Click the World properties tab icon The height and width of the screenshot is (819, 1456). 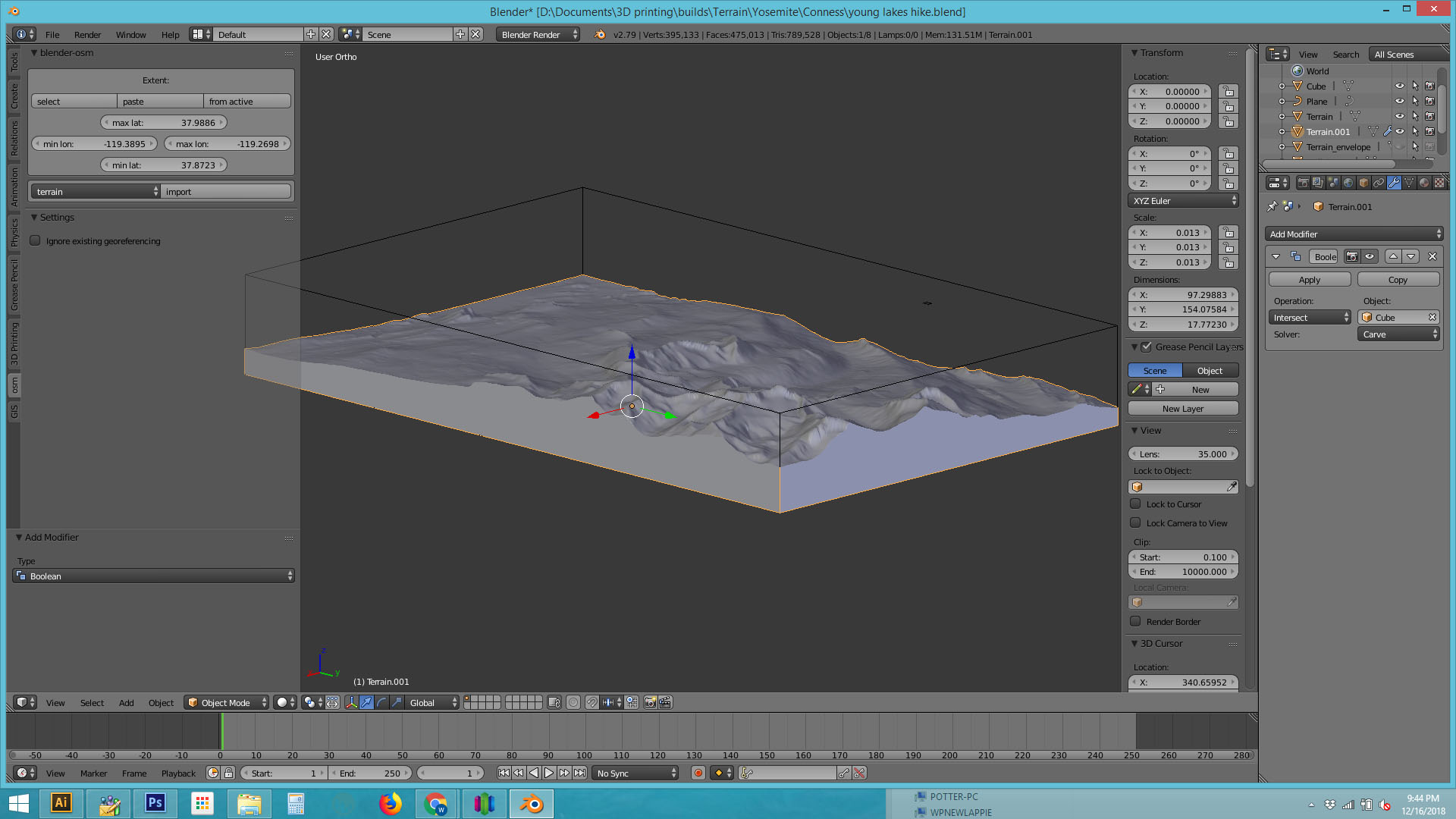click(x=1348, y=183)
